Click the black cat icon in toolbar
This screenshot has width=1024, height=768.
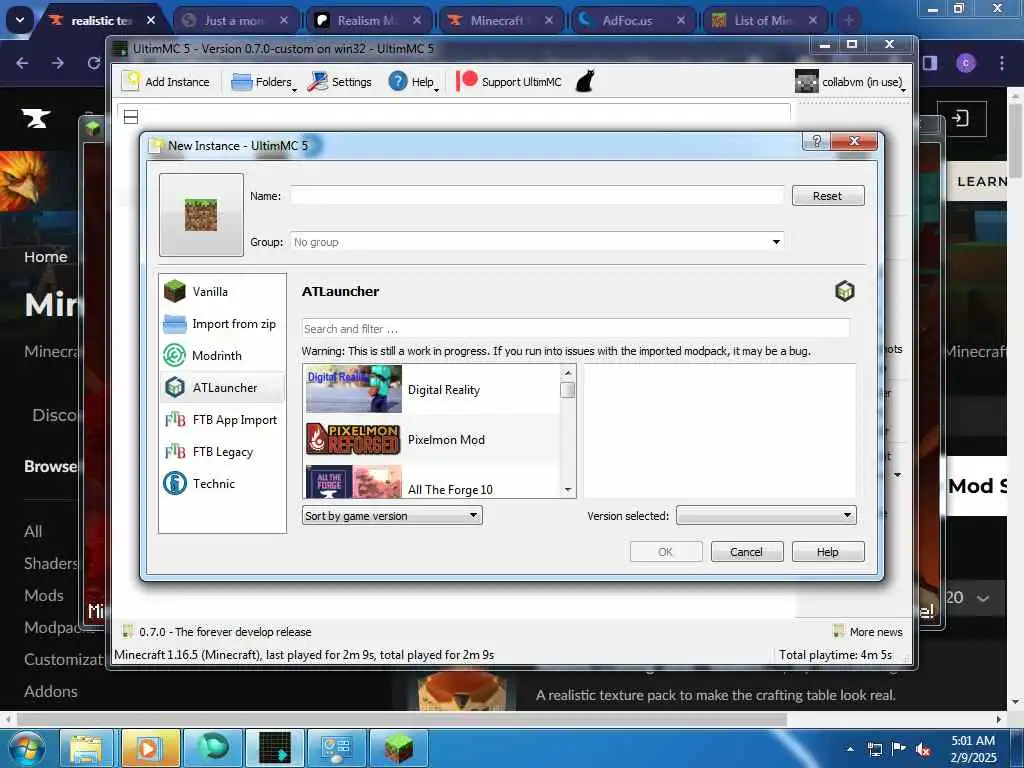point(585,82)
